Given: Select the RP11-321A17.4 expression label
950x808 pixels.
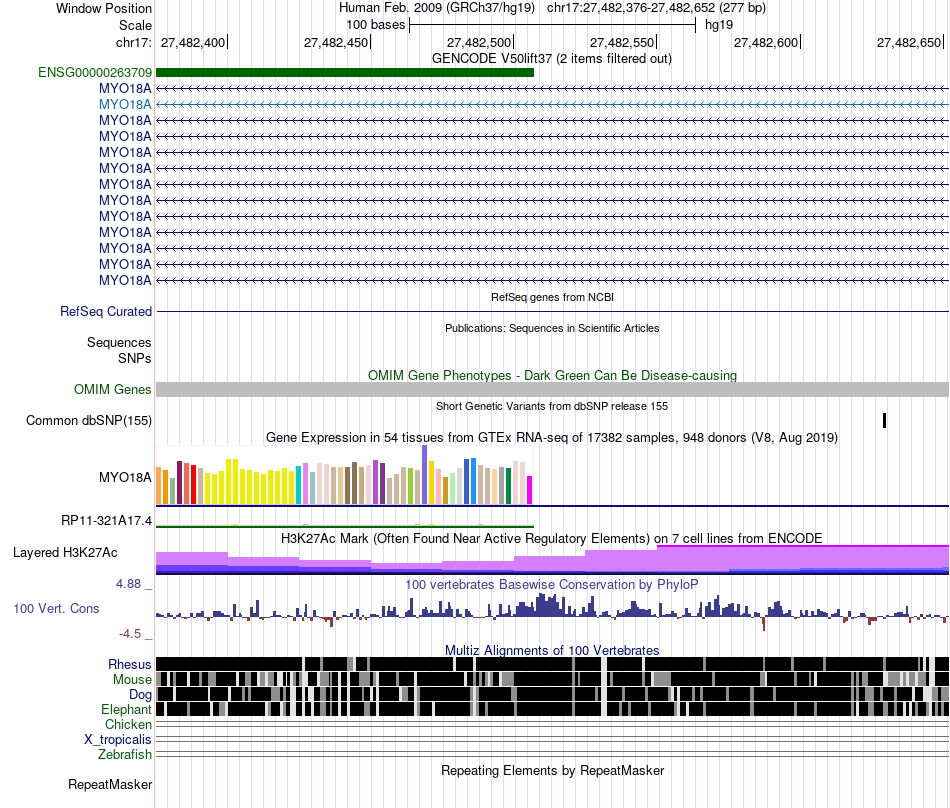Looking at the screenshot, I should pyautogui.click(x=106, y=521).
